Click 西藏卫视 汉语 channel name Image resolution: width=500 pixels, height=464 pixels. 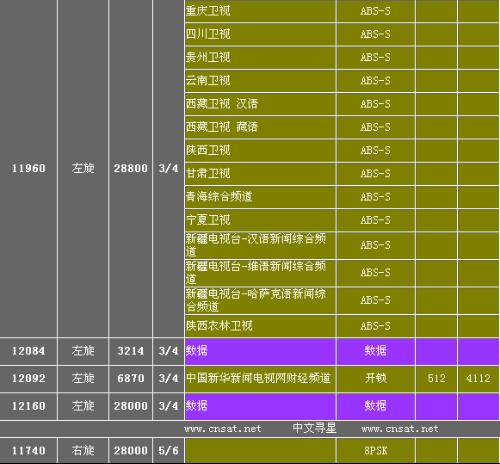[222, 104]
